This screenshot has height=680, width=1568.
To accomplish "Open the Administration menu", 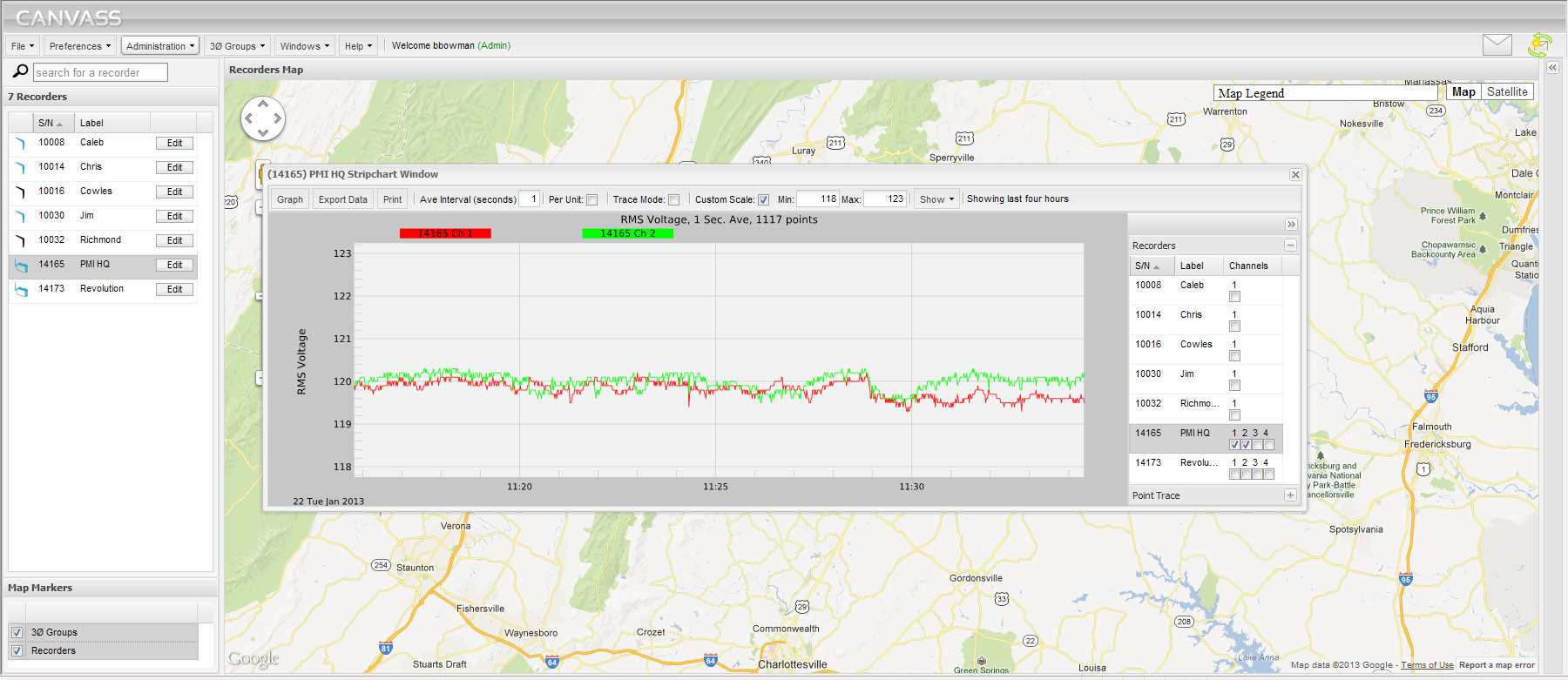I will click(160, 46).
